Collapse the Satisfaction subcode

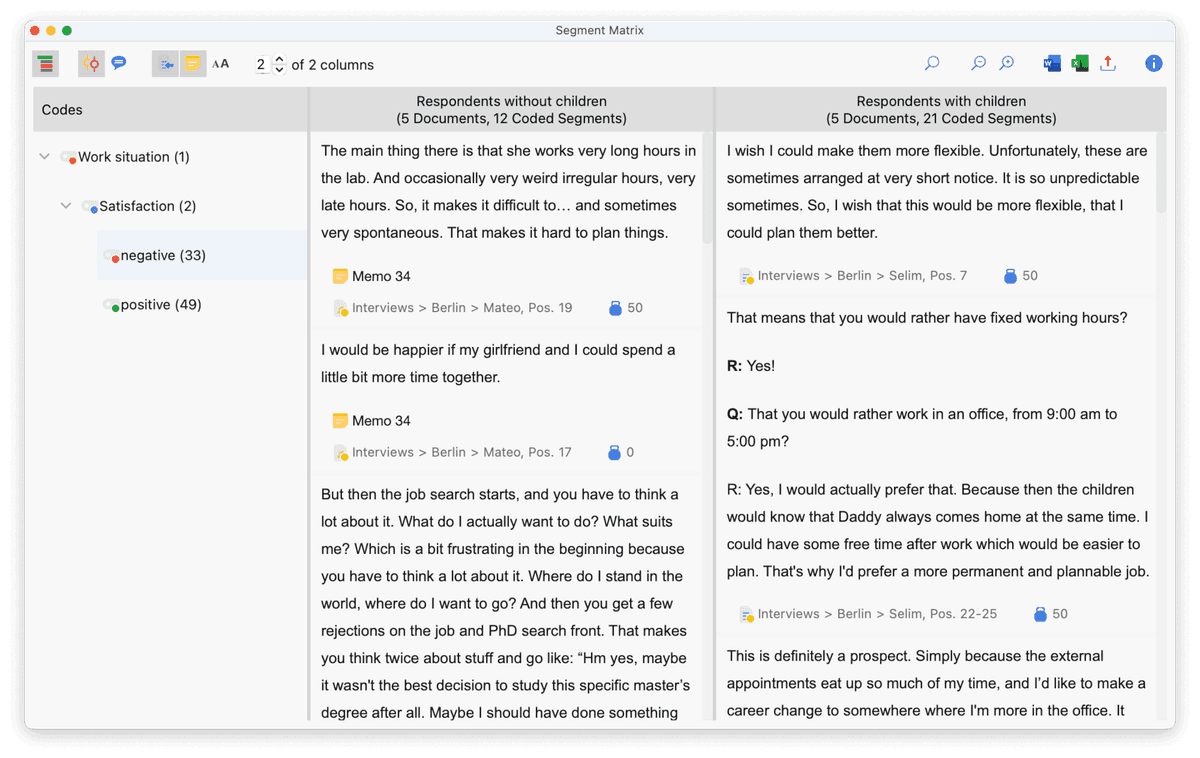pyautogui.click(x=66, y=206)
